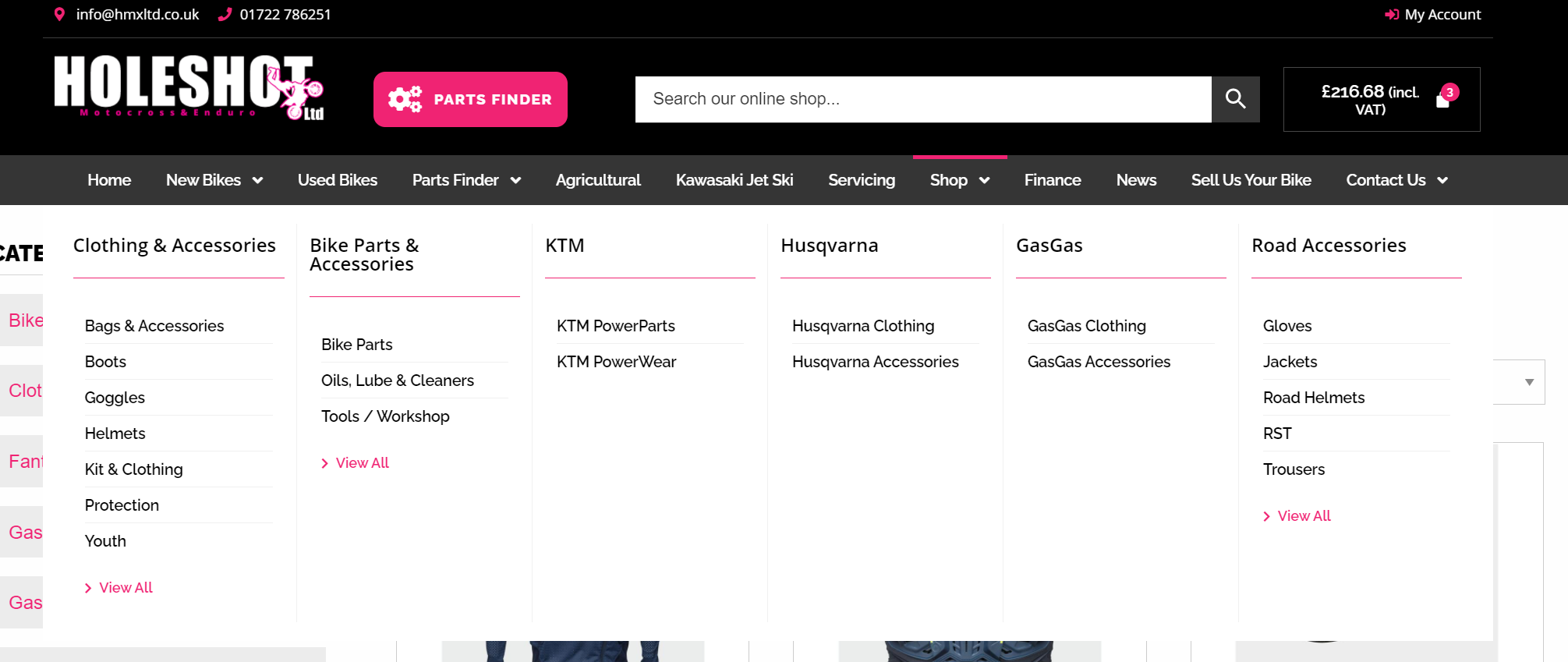Click the gears icon on Parts Finder
This screenshot has height=662, width=1568.
[x=405, y=99]
